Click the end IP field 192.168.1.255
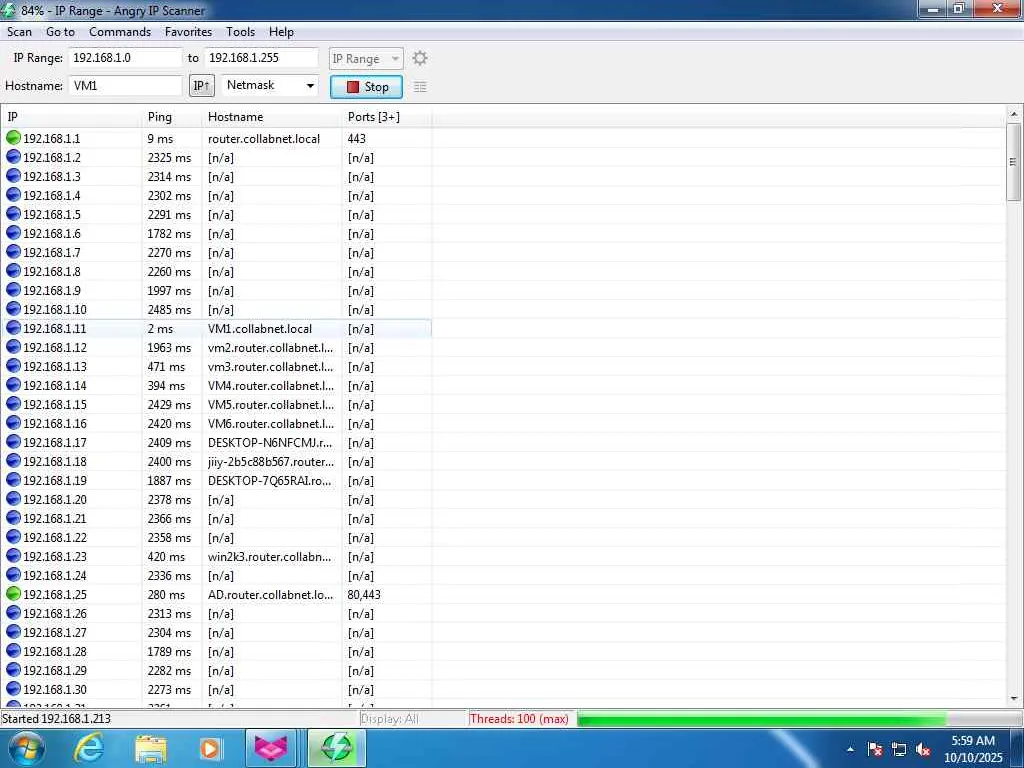Image resolution: width=1024 pixels, height=768 pixels. (261, 57)
